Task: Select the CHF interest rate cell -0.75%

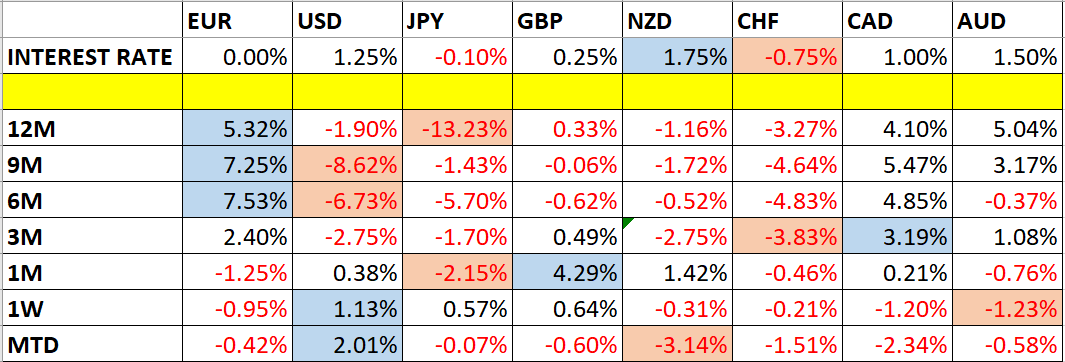Action: [788, 57]
